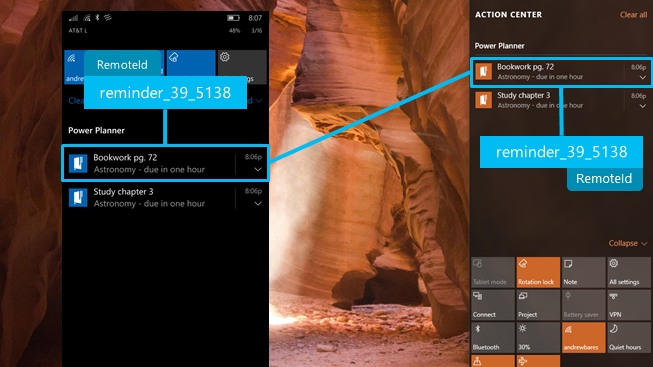653x367 pixels.
Task: Toggle the orange Location tile at bottom
Action: point(493,361)
